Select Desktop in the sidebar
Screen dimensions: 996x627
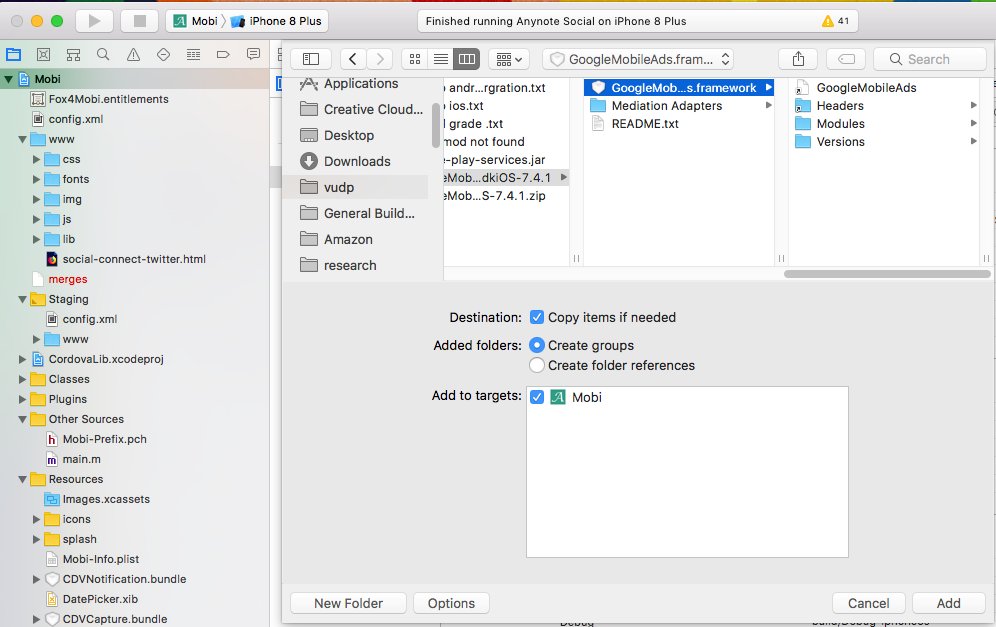point(348,135)
